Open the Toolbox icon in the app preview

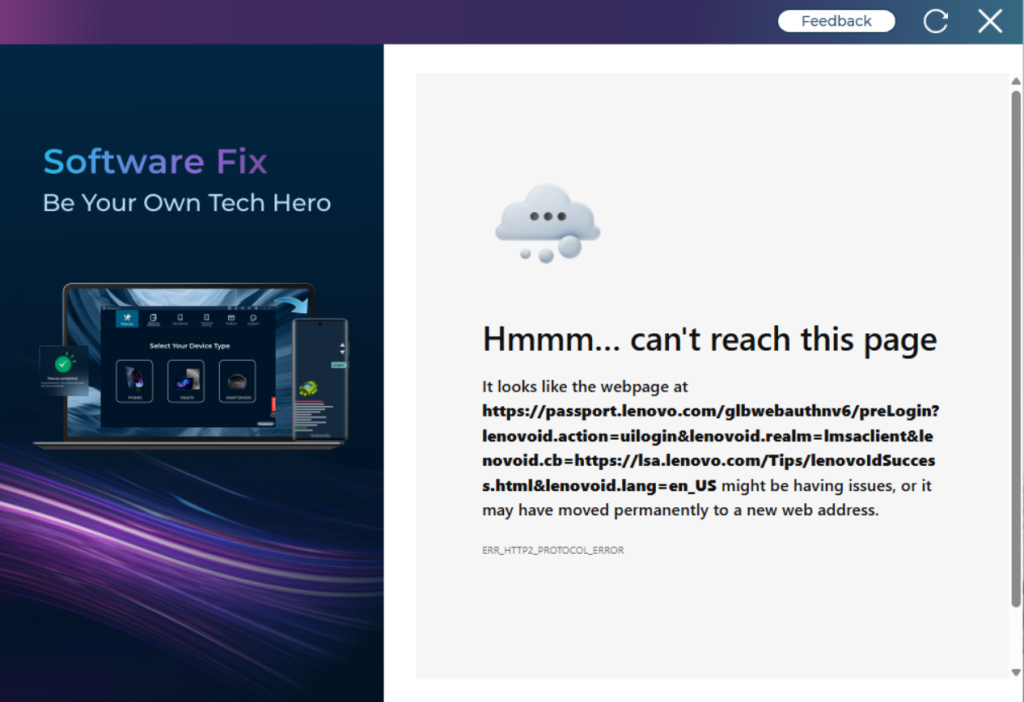[x=231, y=319]
